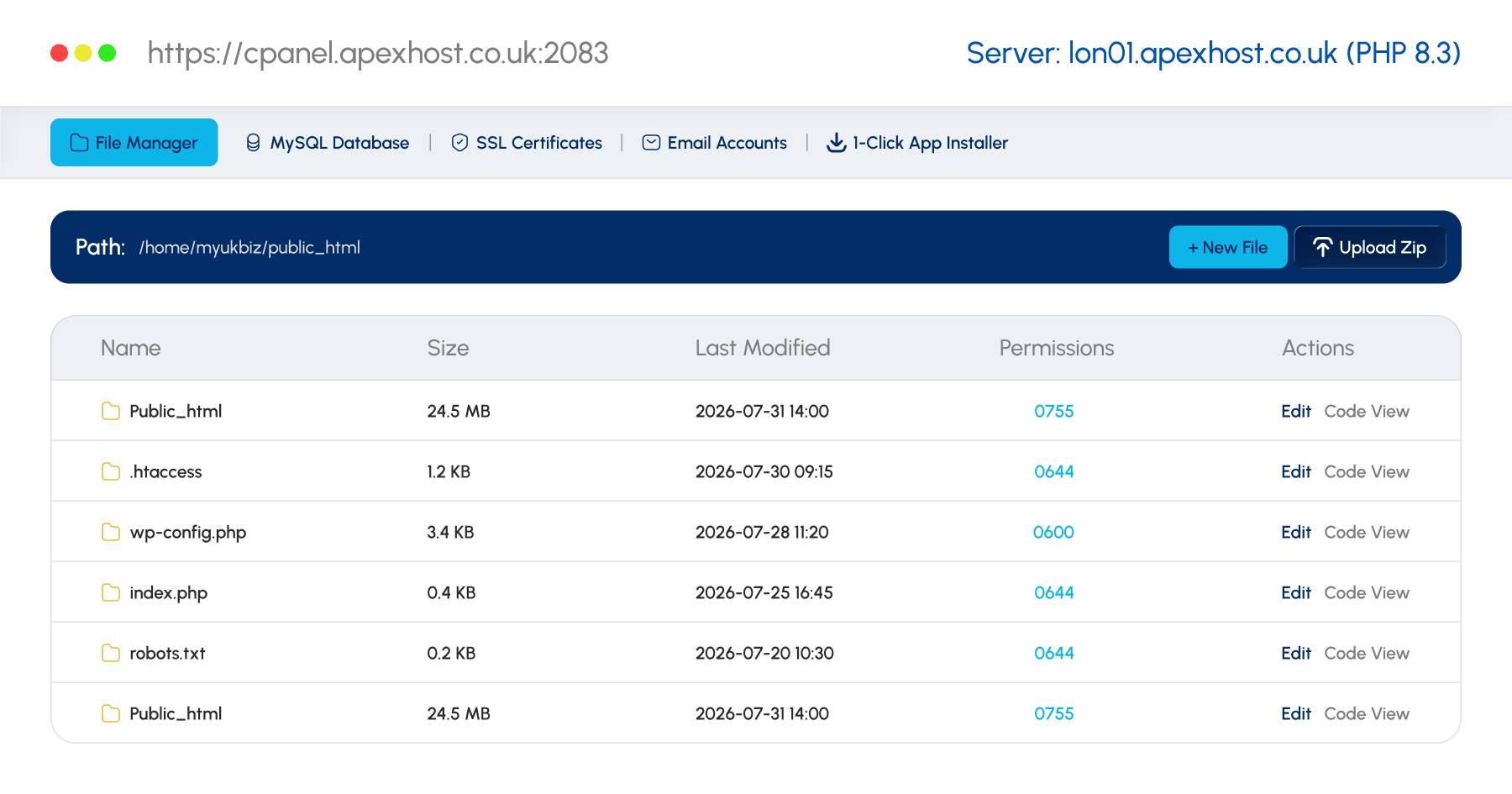Sort by the Name column header
1512x794 pixels.
click(x=131, y=348)
